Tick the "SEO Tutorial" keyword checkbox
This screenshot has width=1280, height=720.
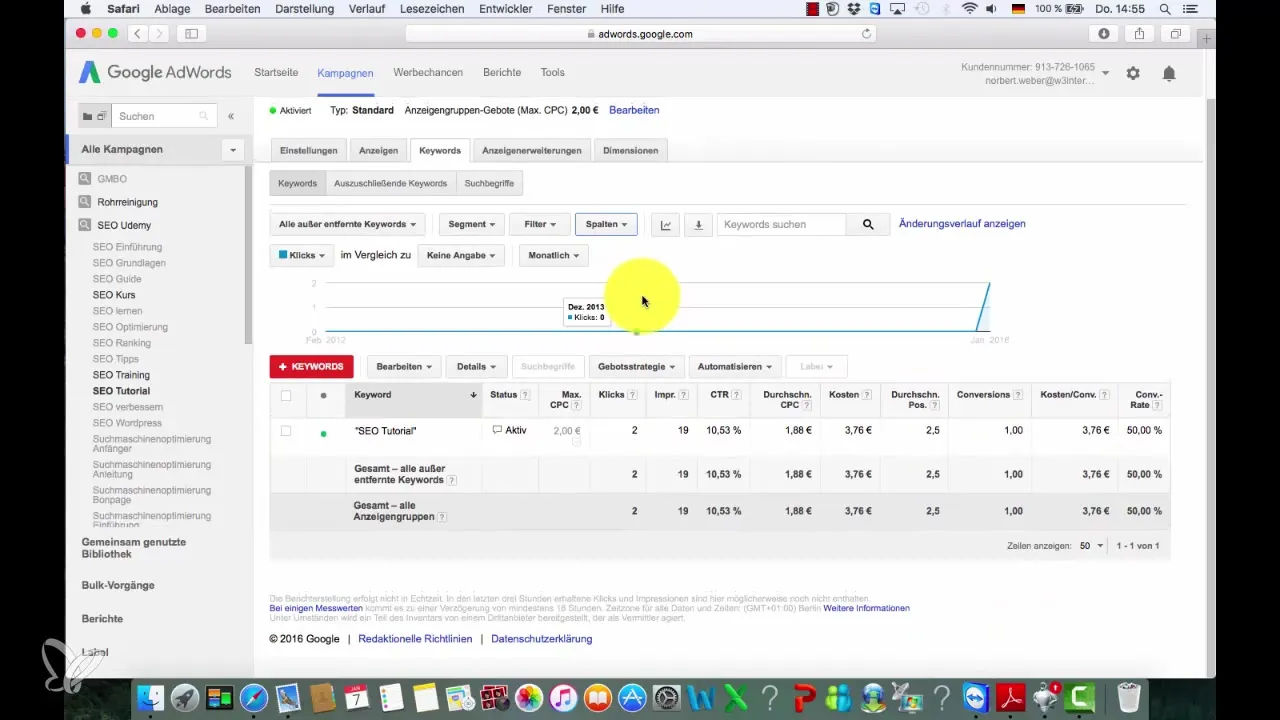[286, 431]
